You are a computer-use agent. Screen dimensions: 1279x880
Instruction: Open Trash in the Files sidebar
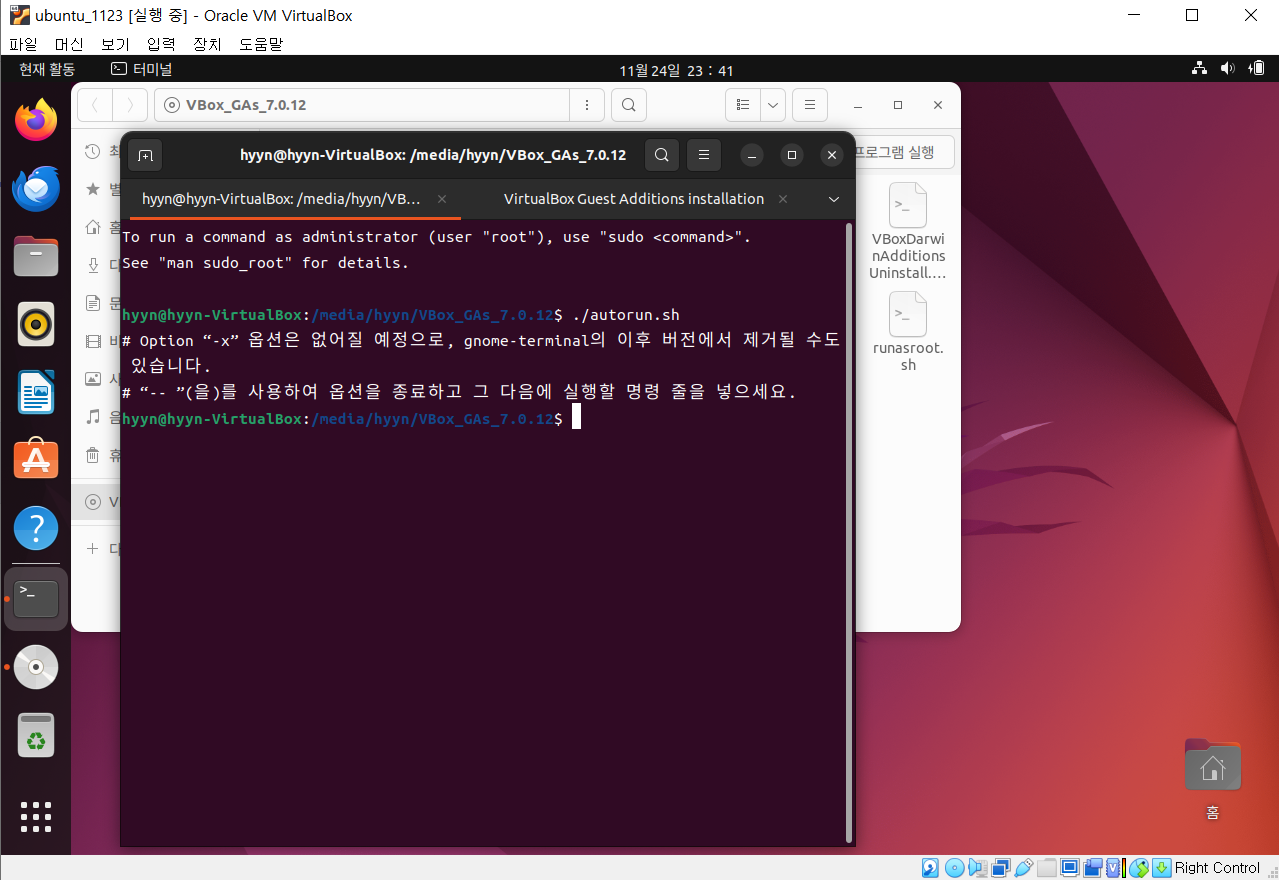click(x=96, y=455)
